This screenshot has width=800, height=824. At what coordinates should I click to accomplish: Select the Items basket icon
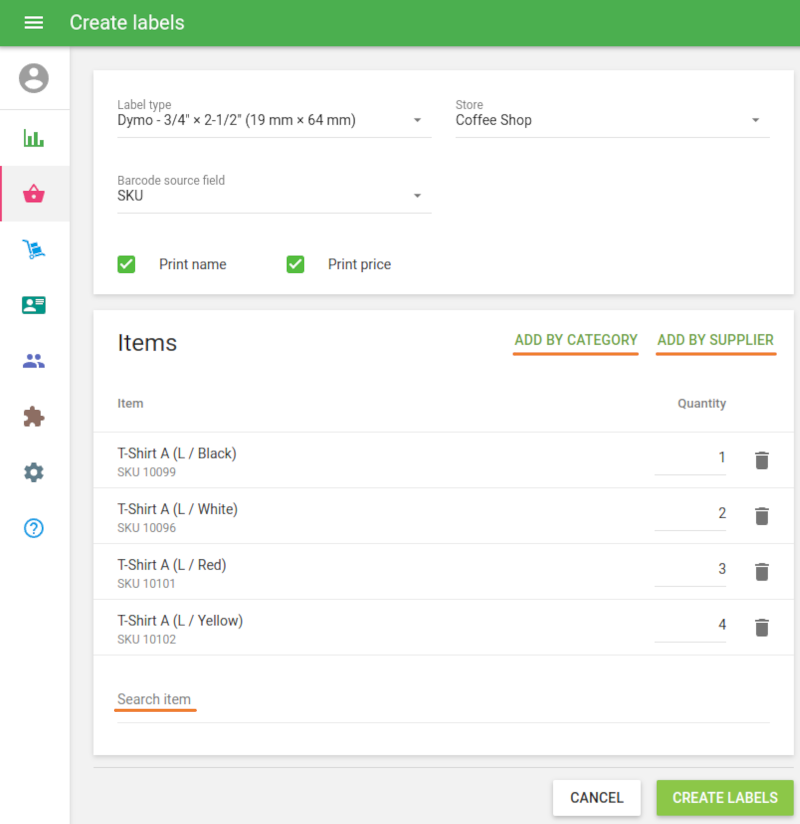coord(33,193)
